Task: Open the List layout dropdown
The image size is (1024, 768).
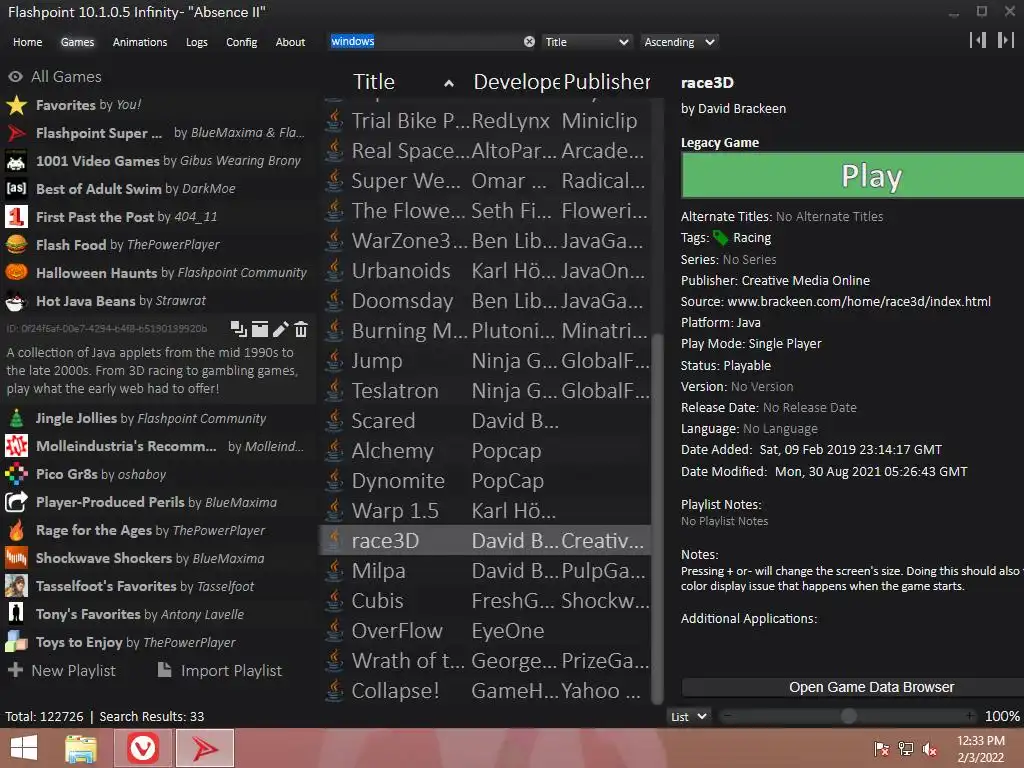Action: click(688, 716)
